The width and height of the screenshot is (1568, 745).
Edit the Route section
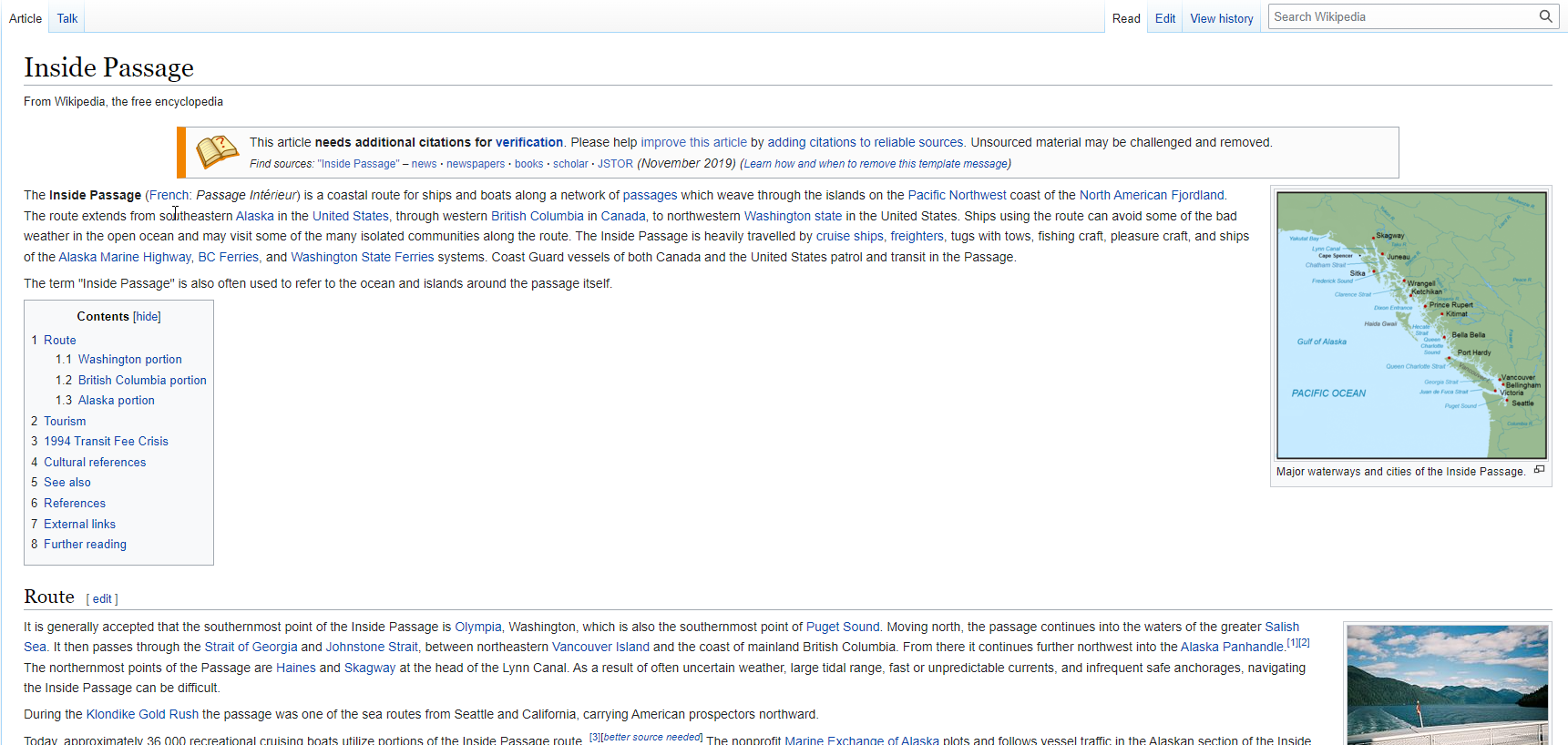(x=102, y=599)
